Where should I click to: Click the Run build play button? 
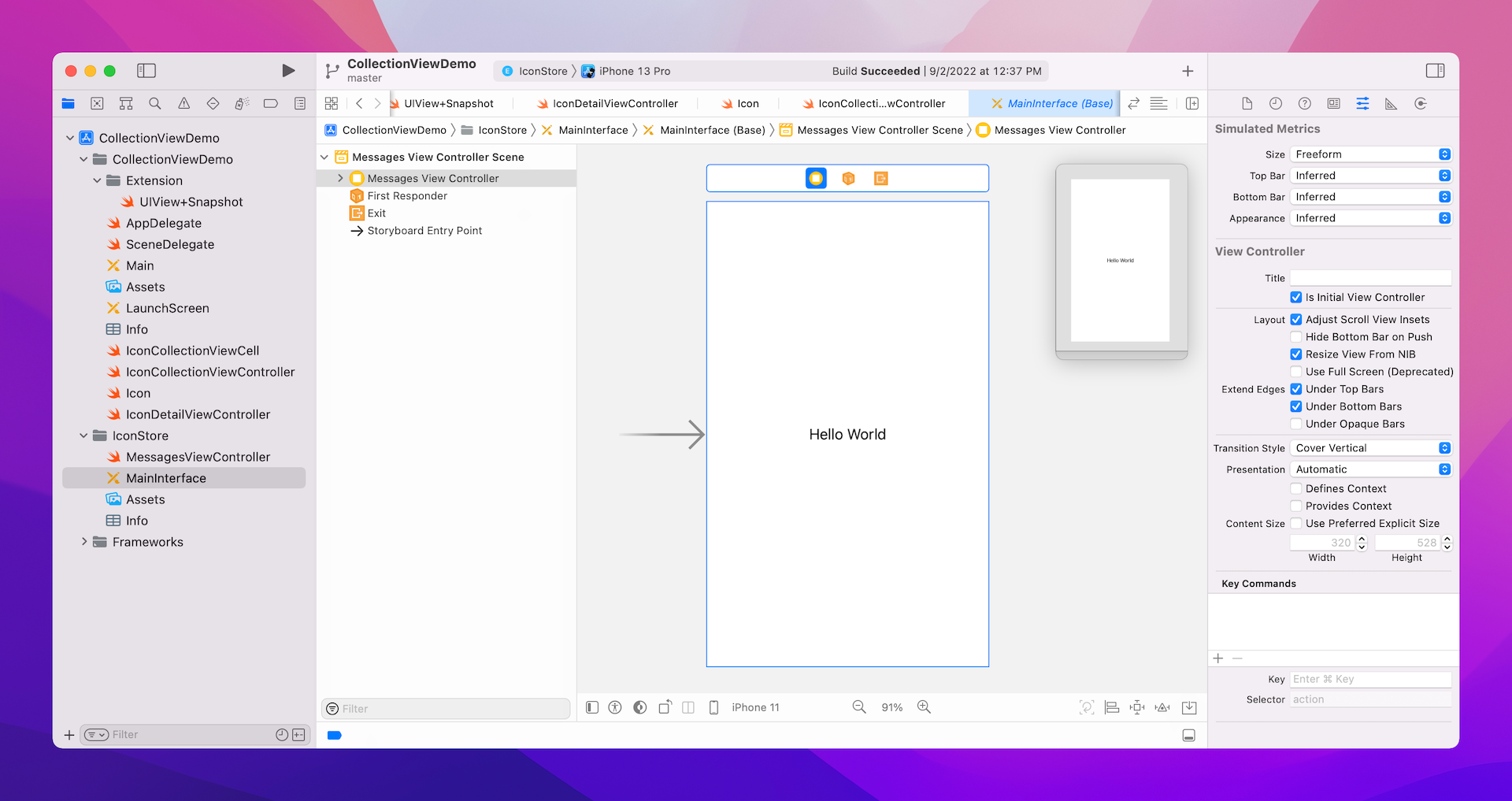coord(288,71)
